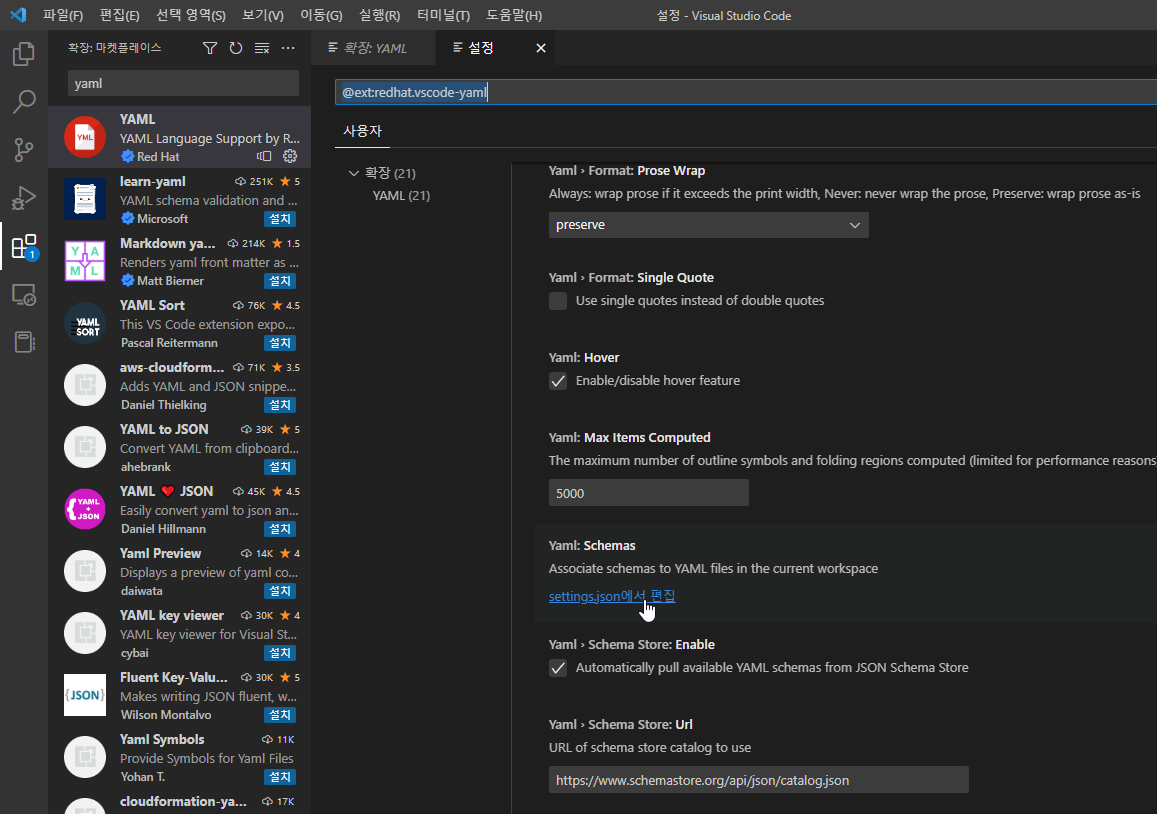
Task: Open the marketplace more actions ellipsis
Action: [288, 48]
